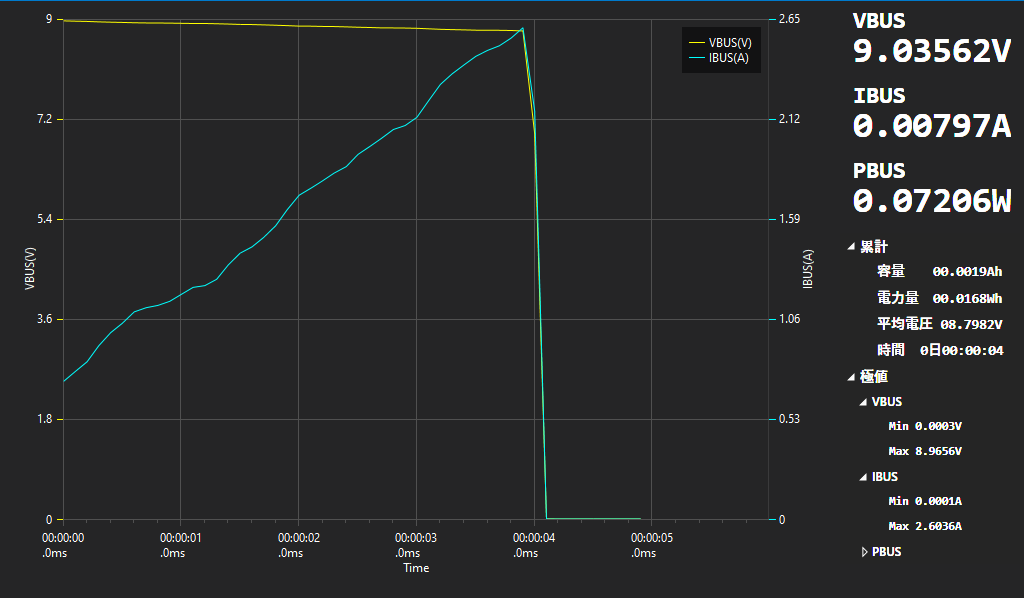Click the VBUS Max 8.9656V entry
This screenshot has height=598, width=1024.
(x=924, y=451)
